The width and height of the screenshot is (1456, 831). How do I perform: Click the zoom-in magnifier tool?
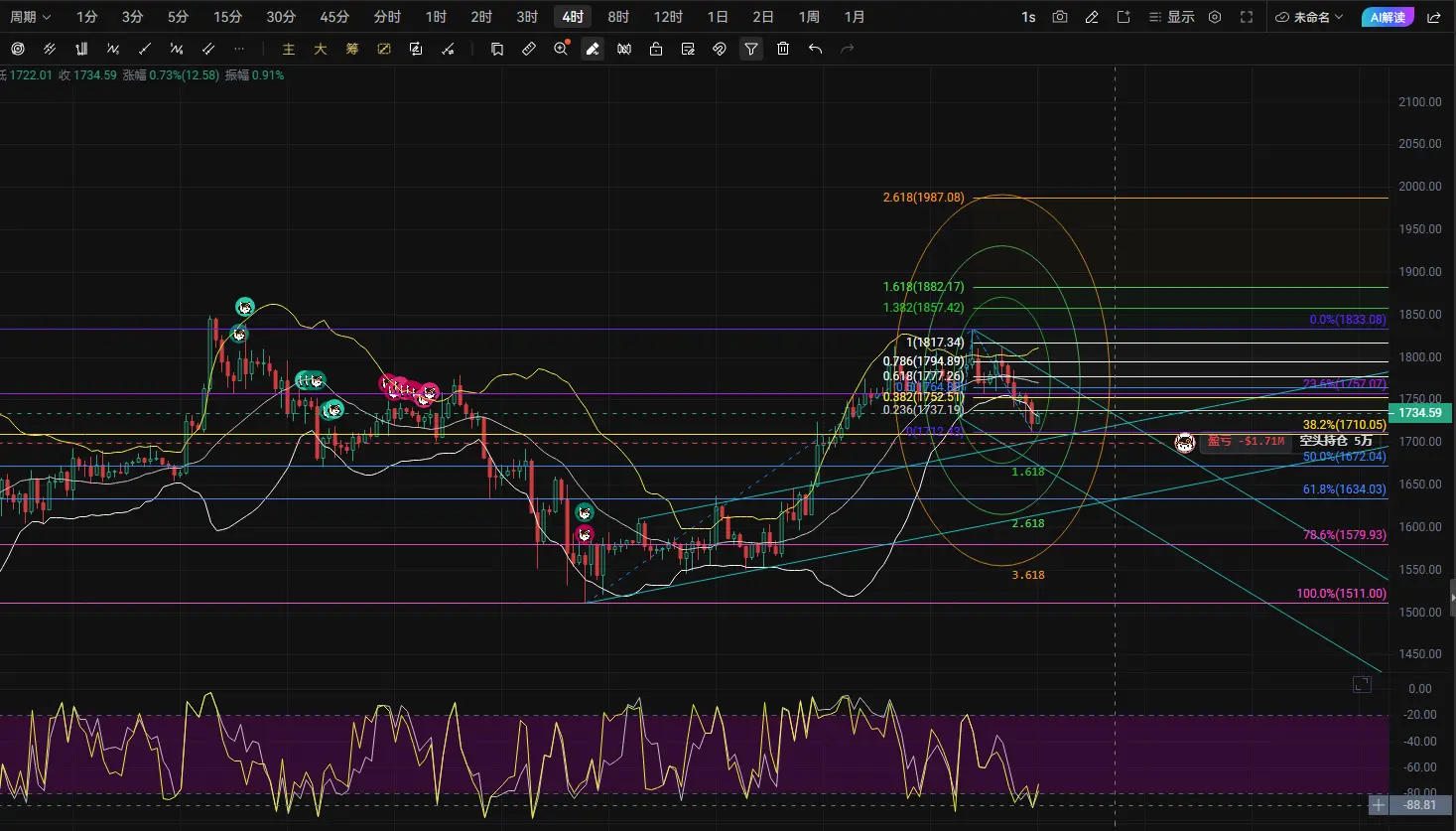pyautogui.click(x=561, y=49)
